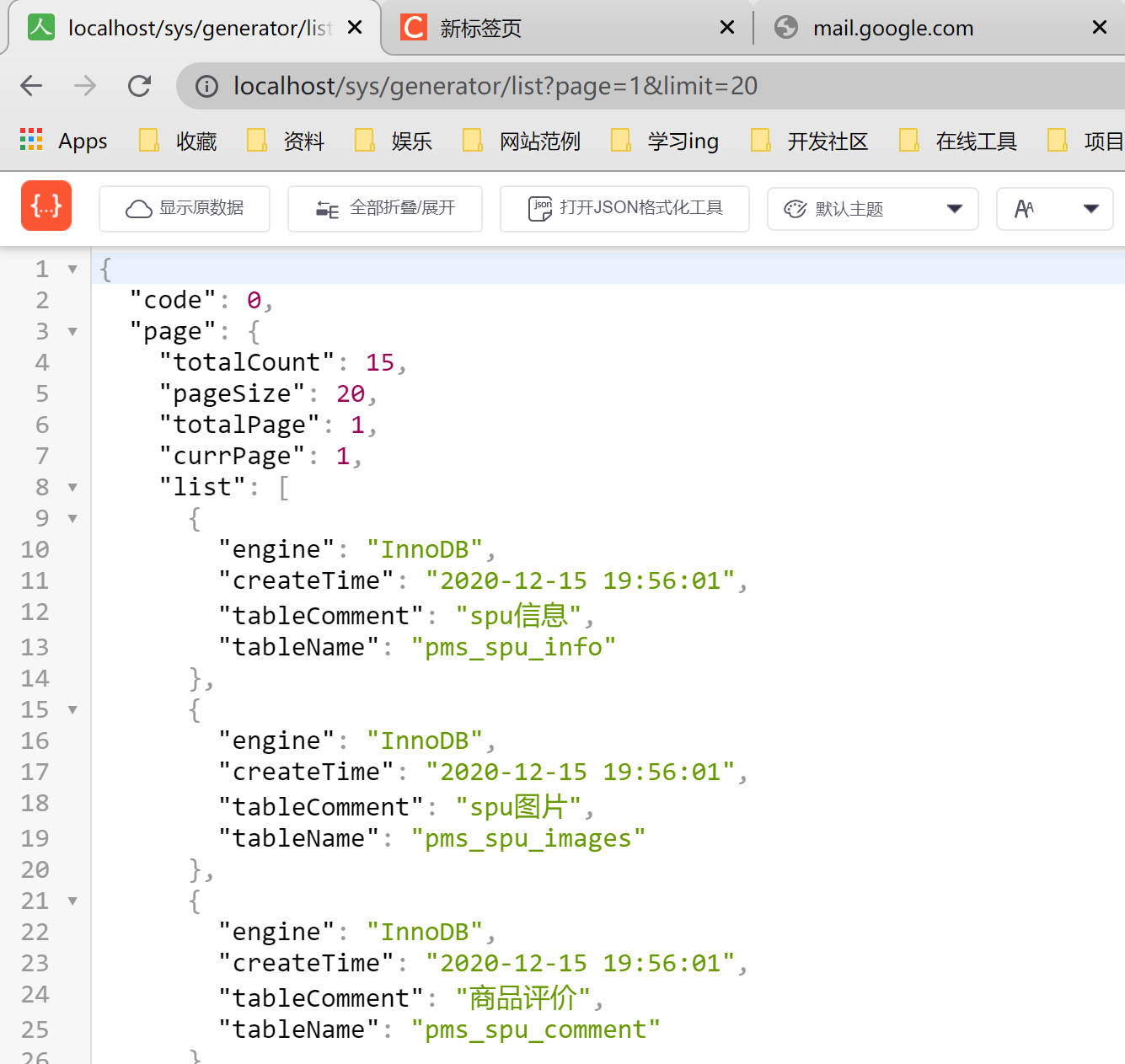Open the 资料 bookmark folder
The height and width of the screenshot is (1064, 1125).
286,141
